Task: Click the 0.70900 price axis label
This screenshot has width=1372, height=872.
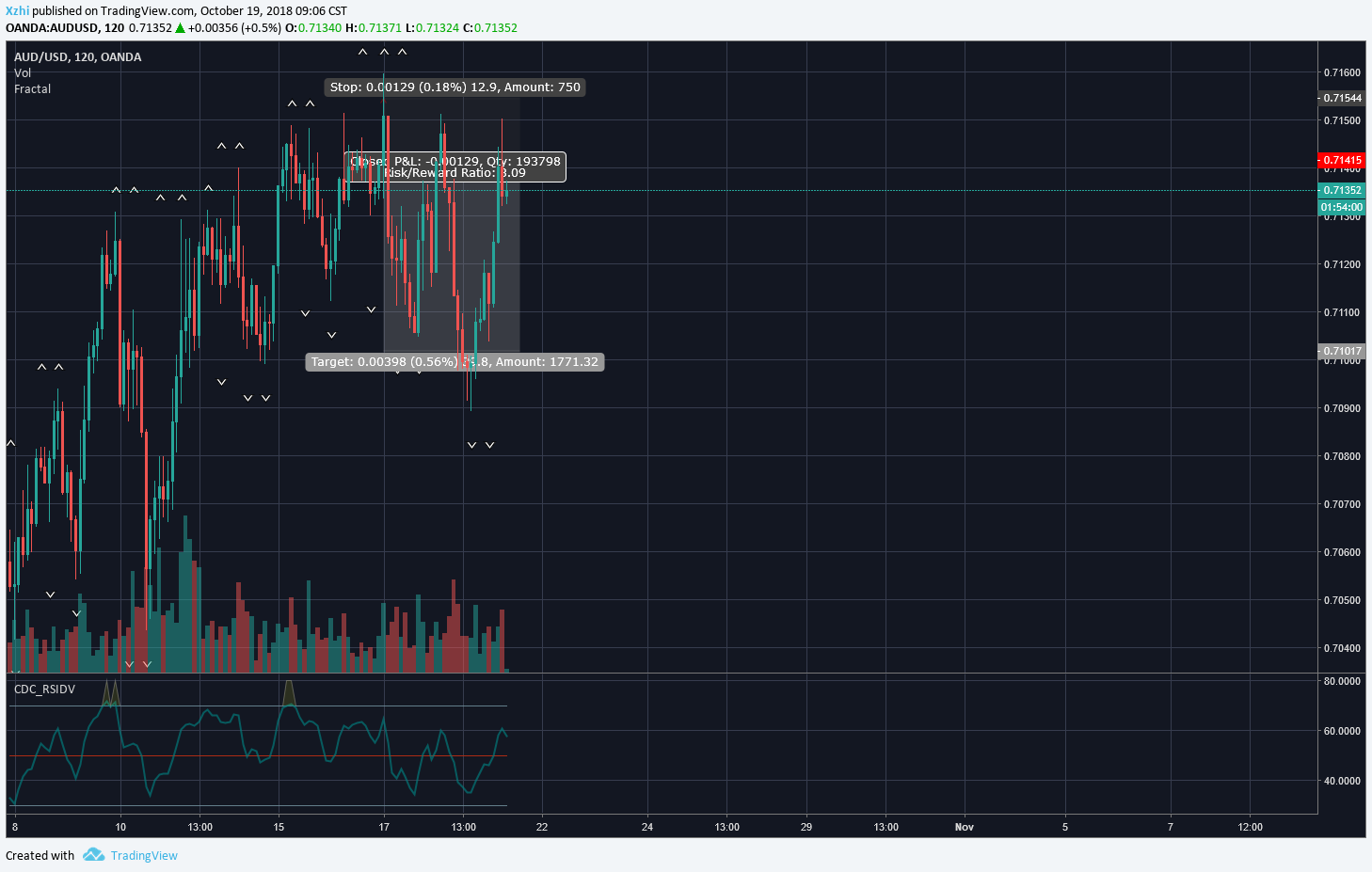Action: point(1342,408)
